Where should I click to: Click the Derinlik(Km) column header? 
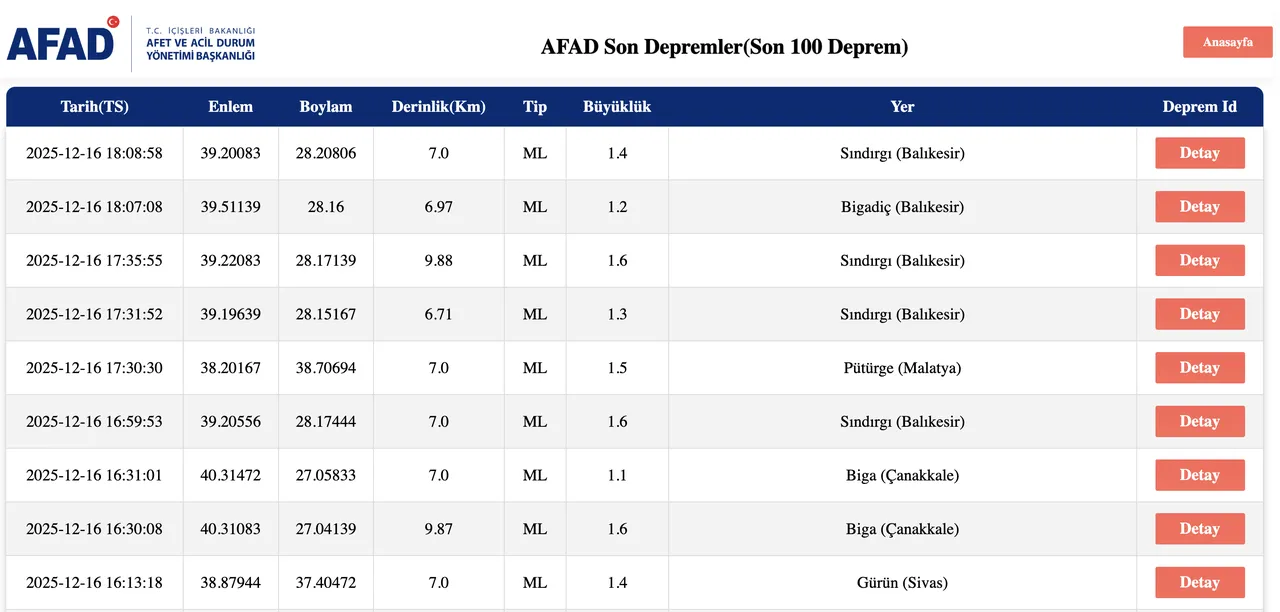[438, 106]
